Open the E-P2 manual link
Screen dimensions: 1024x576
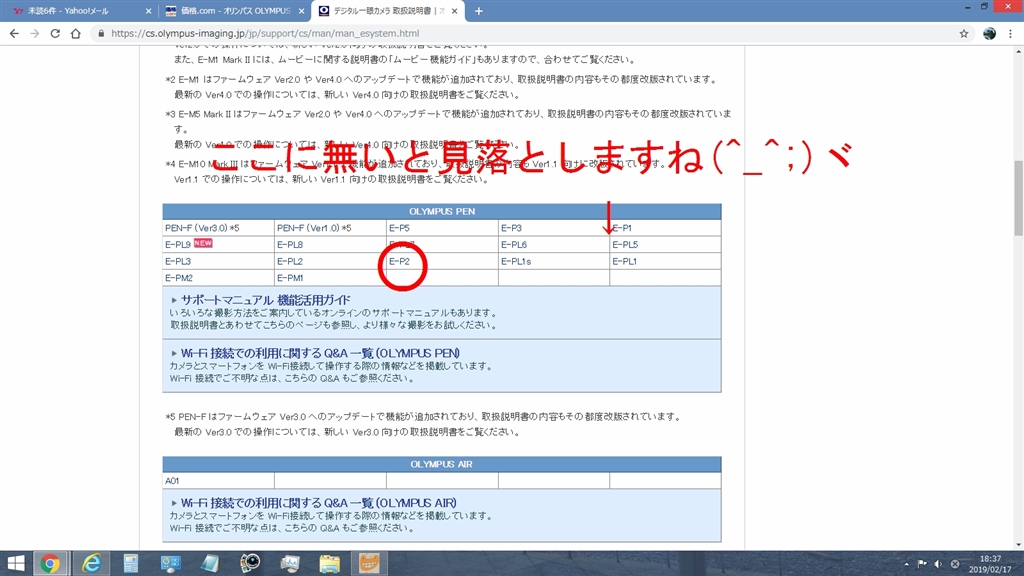pyautogui.click(x=399, y=261)
